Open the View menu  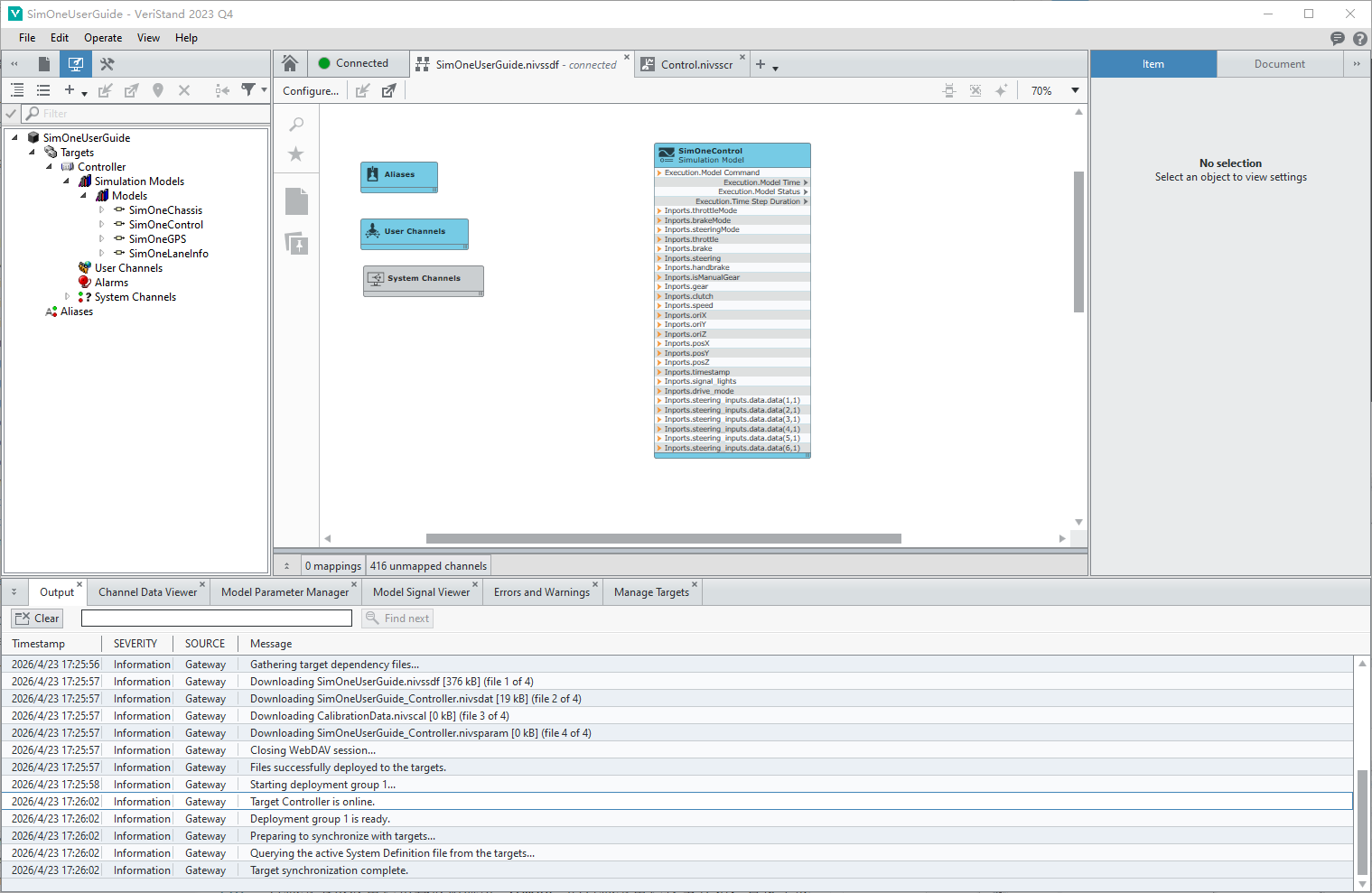coord(148,38)
